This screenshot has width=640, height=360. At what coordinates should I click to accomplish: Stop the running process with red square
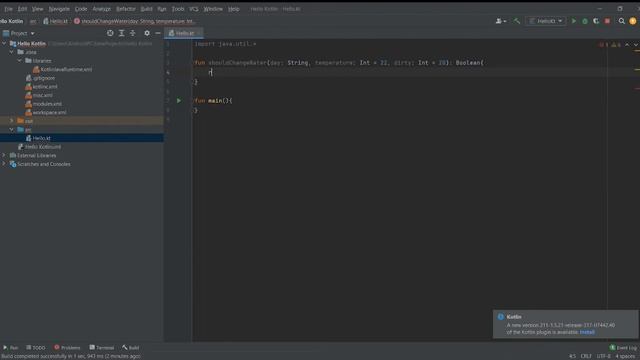coord(607,21)
